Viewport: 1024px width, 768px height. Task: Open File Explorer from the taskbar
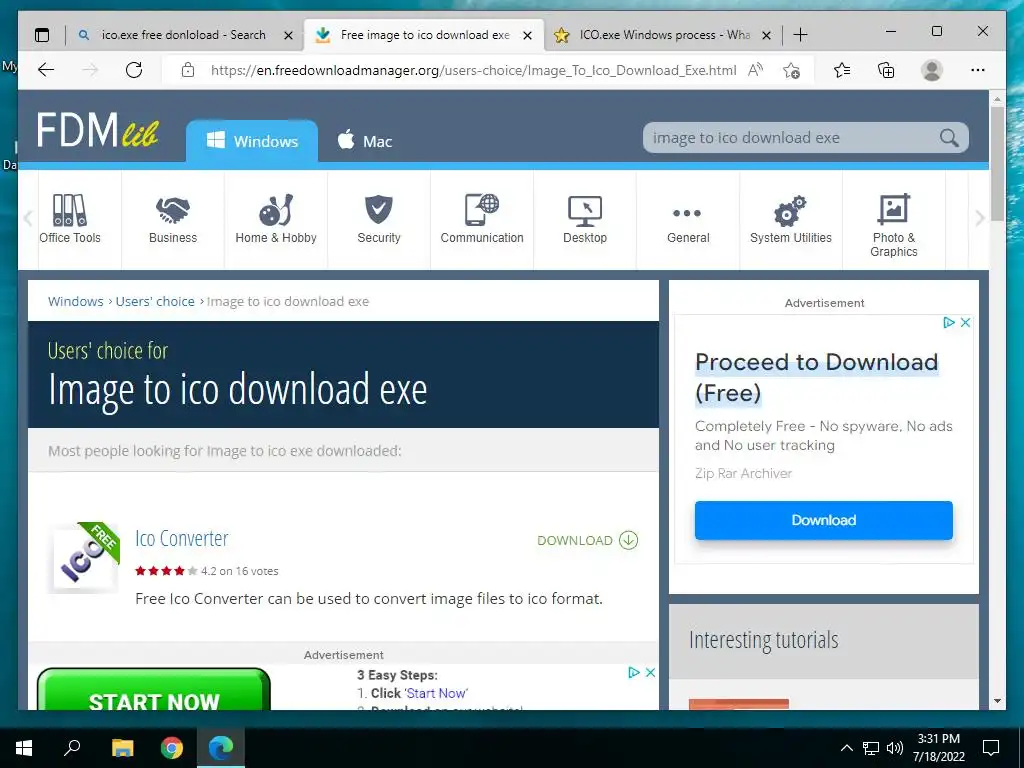coord(122,748)
